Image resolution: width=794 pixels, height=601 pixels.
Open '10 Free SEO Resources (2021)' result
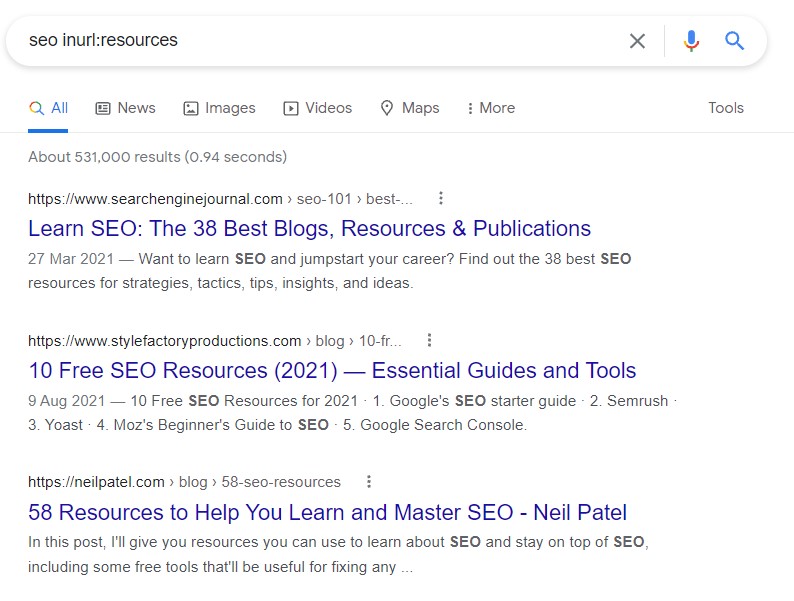(332, 370)
